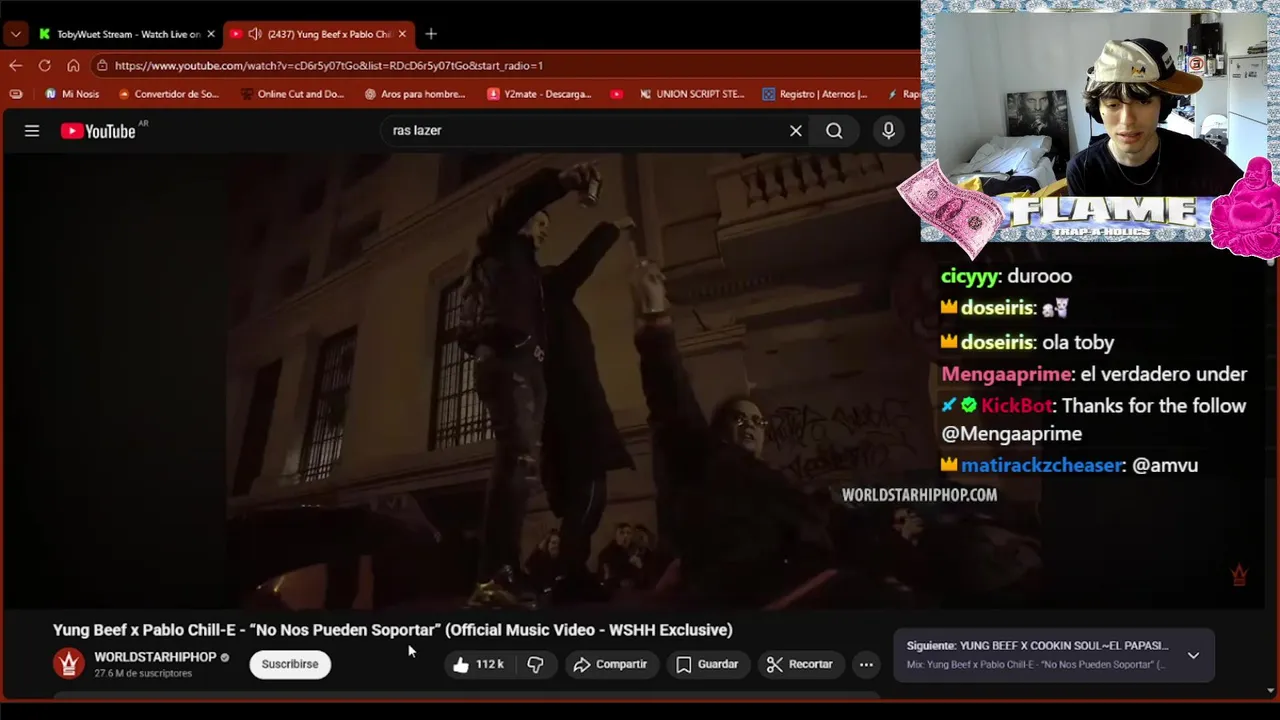
Task: Click the Recortar clip button
Action: point(799,664)
